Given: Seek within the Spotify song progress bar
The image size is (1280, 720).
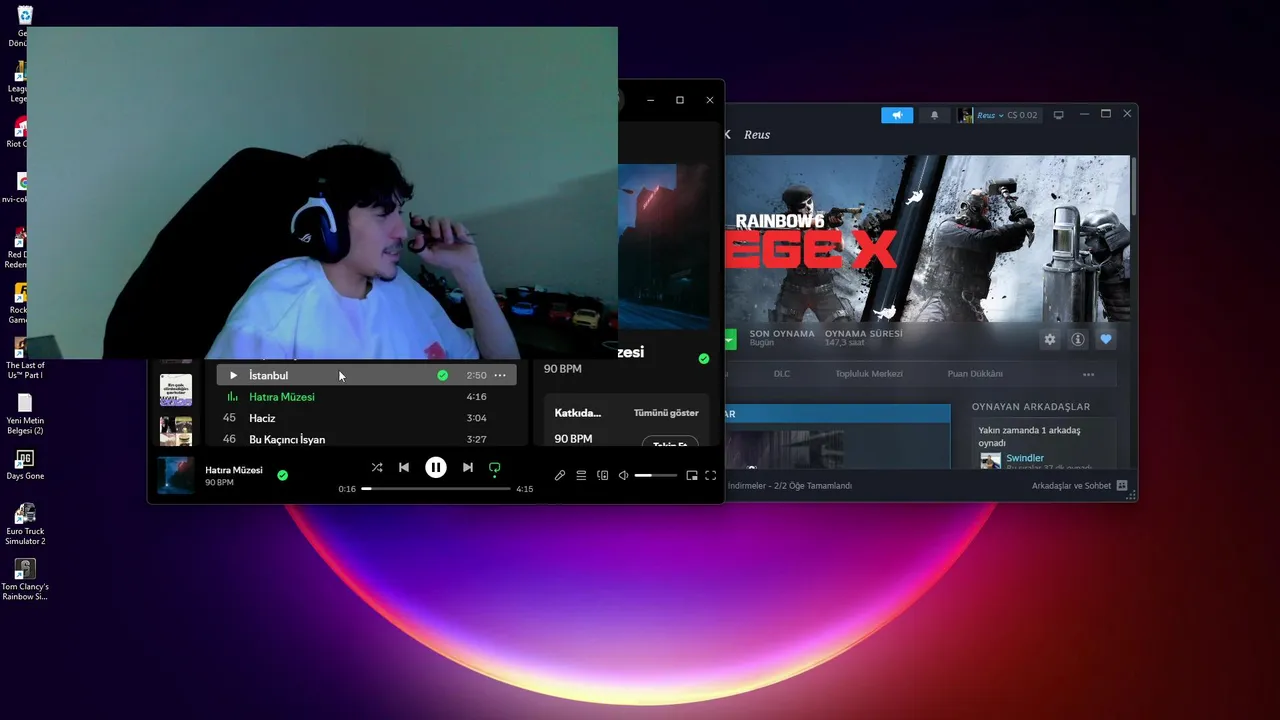Looking at the screenshot, I should point(436,489).
